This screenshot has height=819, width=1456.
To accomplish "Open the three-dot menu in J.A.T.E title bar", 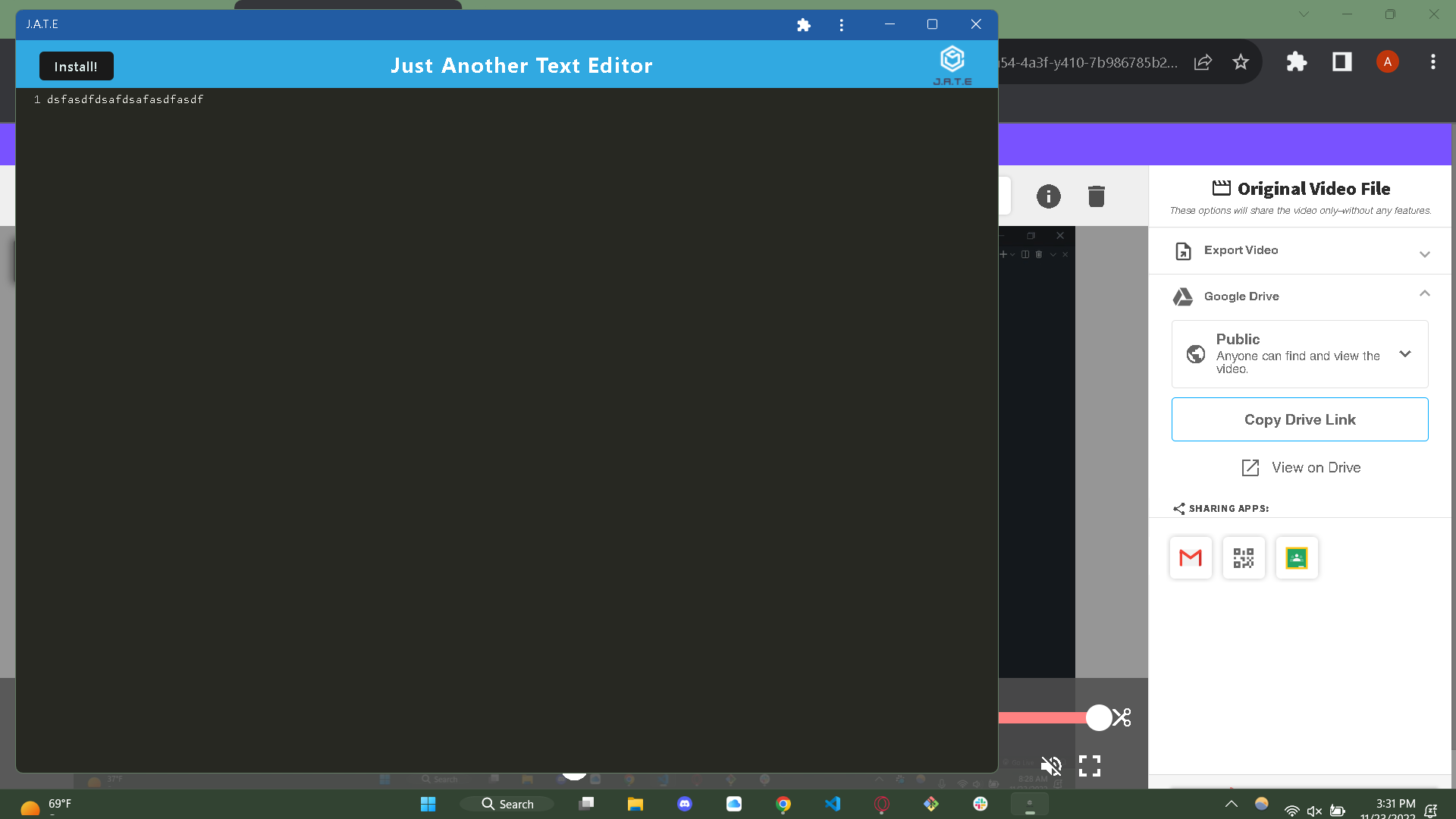I will [x=841, y=25].
